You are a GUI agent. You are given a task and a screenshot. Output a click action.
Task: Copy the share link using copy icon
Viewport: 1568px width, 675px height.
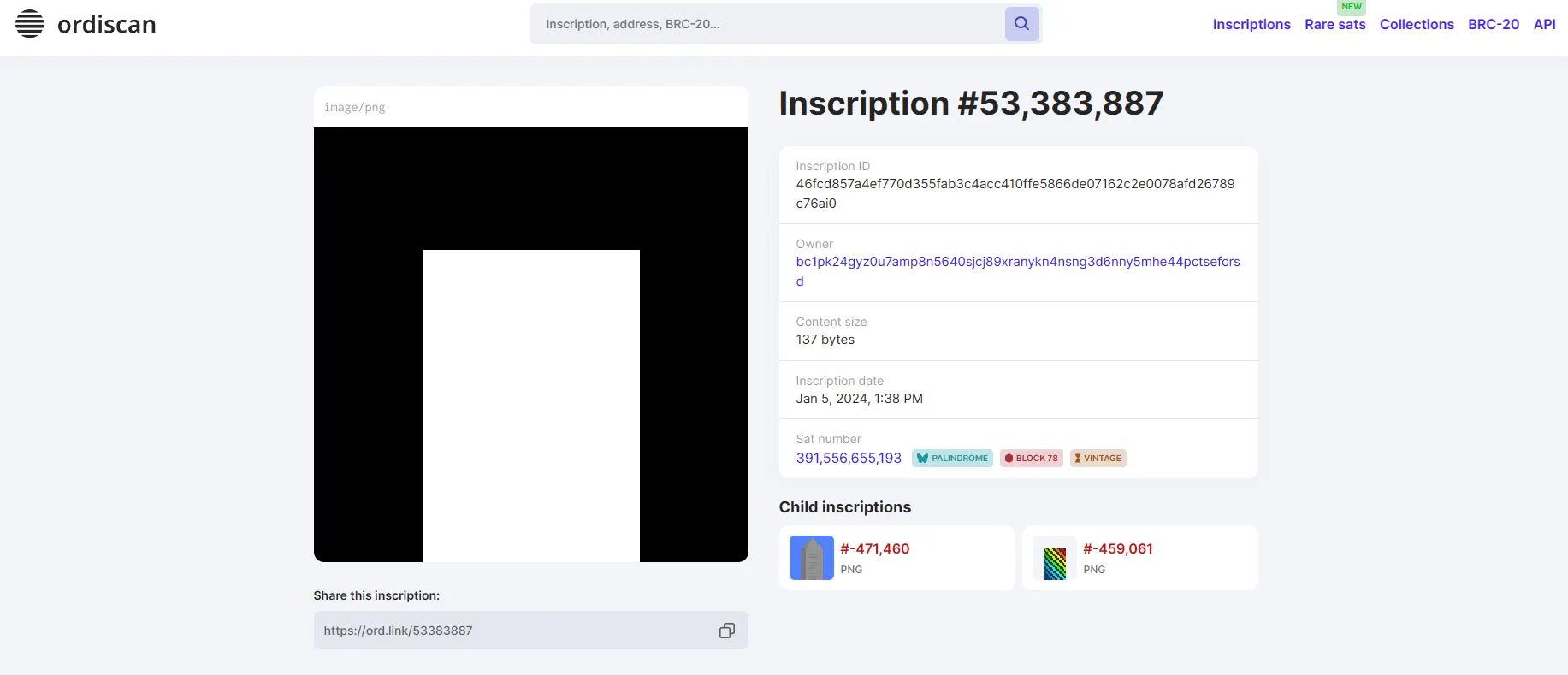click(726, 631)
